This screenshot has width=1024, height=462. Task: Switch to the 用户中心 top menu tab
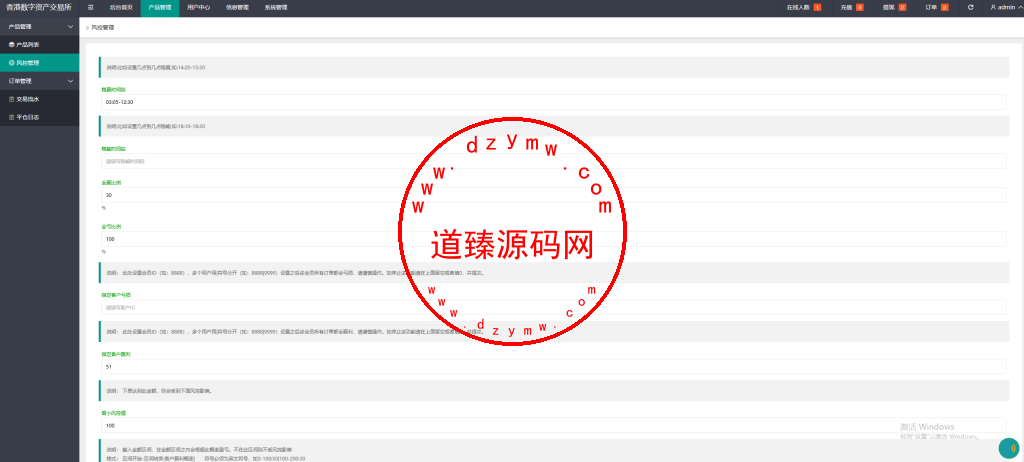pos(199,8)
